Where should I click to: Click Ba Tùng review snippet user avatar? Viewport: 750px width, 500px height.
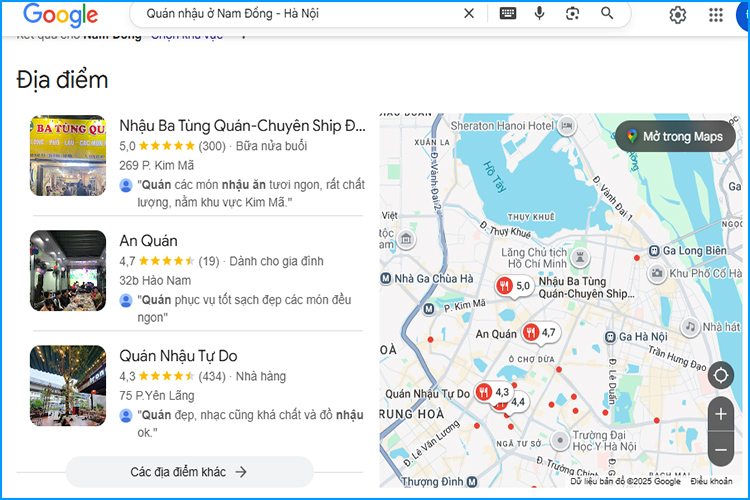(126, 186)
